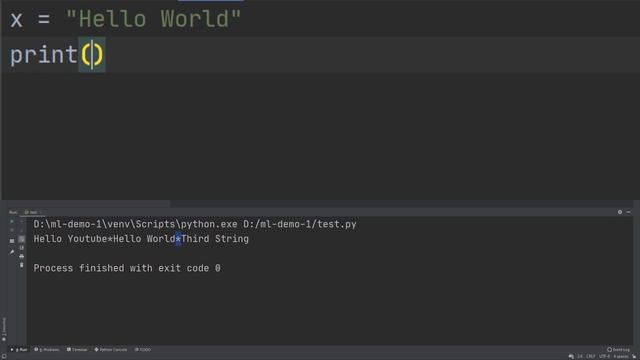Open the 4 spaces indent settings

click(x=621, y=357)
